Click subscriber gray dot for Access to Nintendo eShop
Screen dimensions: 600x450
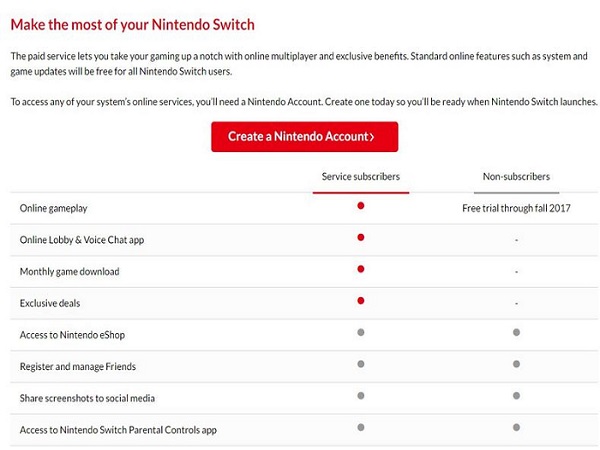click(361, 332)
